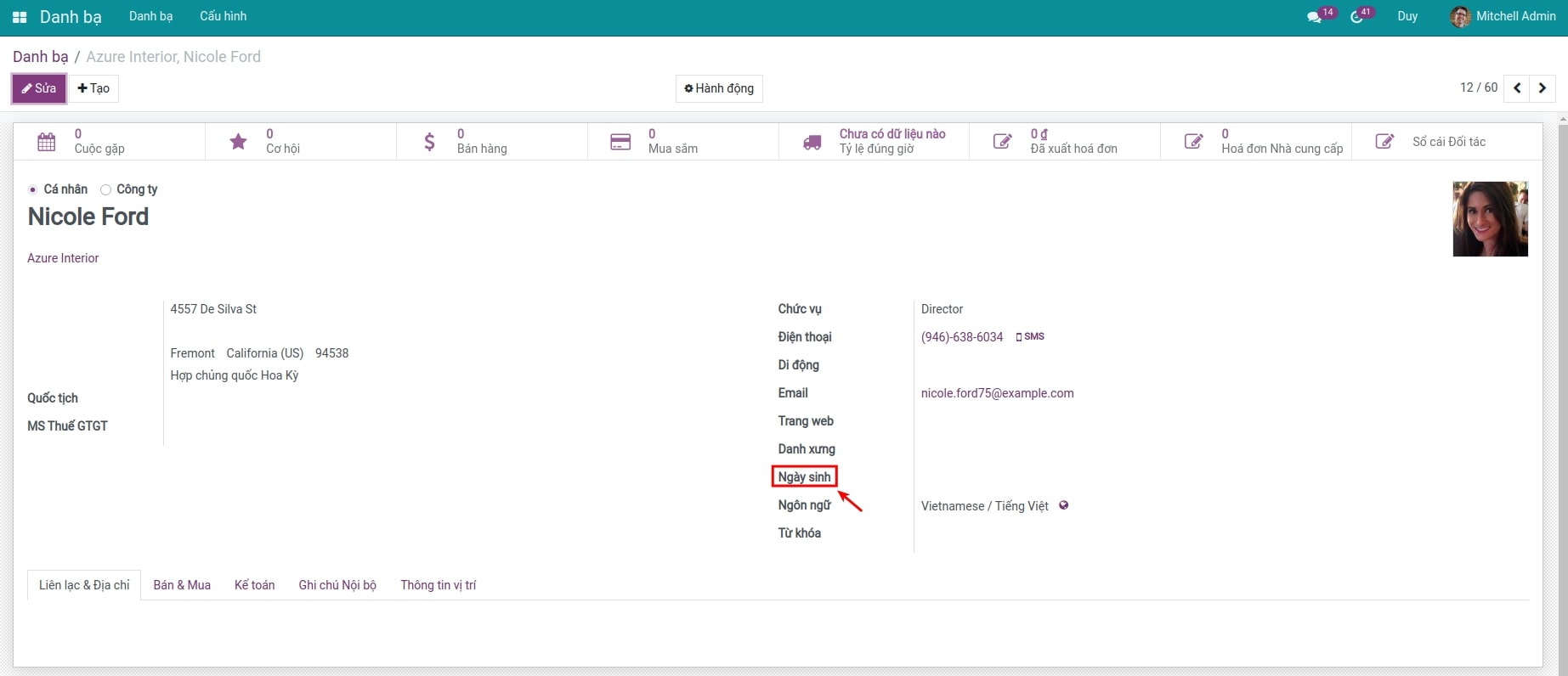1568x676 pixels.
Task: Click the calendar Cuộc gặp stat icon
Action: [x=47, y=142]
